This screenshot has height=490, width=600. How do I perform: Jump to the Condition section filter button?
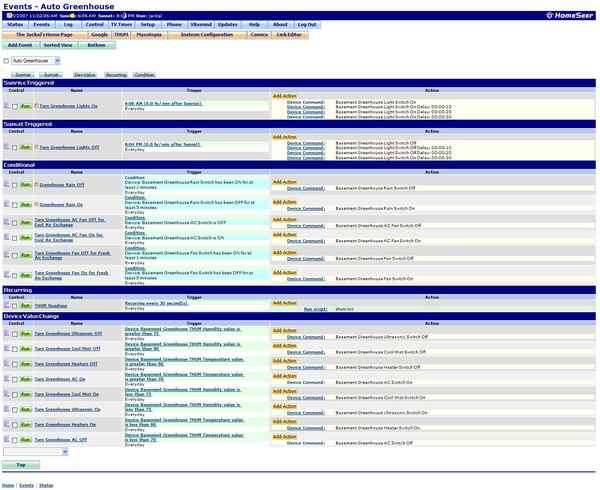pos(144,75)
